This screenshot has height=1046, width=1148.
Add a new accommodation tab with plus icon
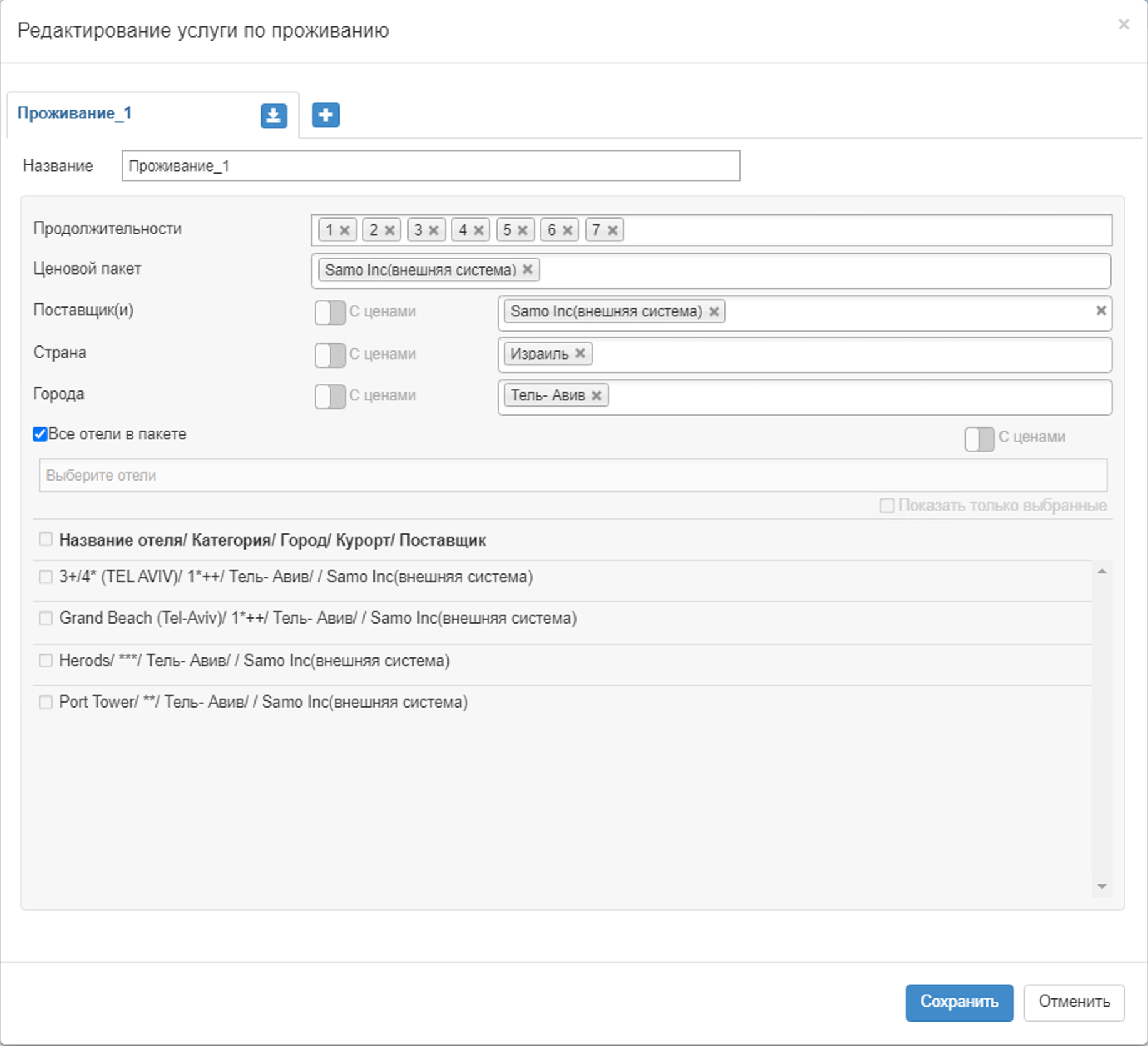[x=325, y=115]
